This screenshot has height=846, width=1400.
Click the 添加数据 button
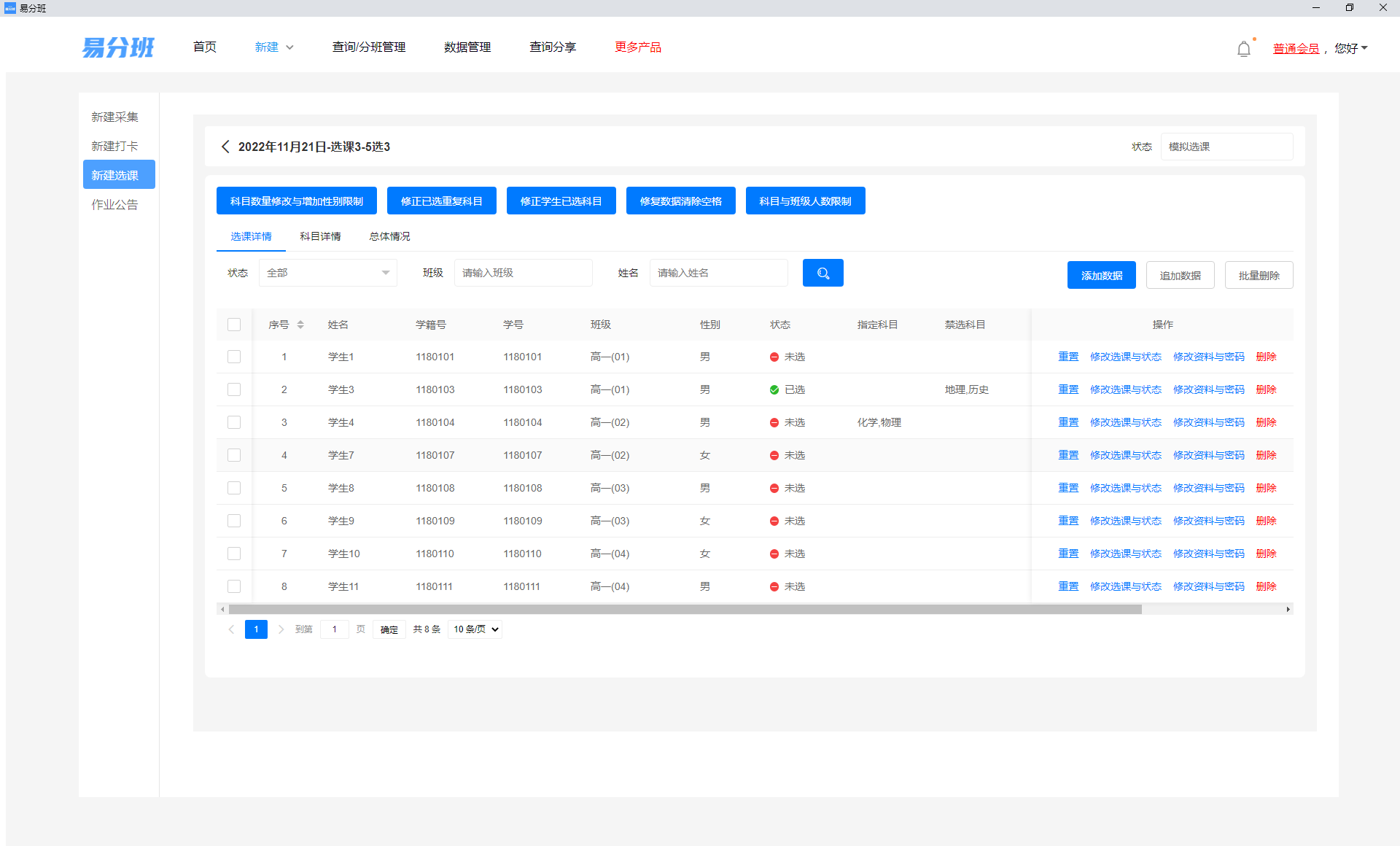(x=1102, y=275)
